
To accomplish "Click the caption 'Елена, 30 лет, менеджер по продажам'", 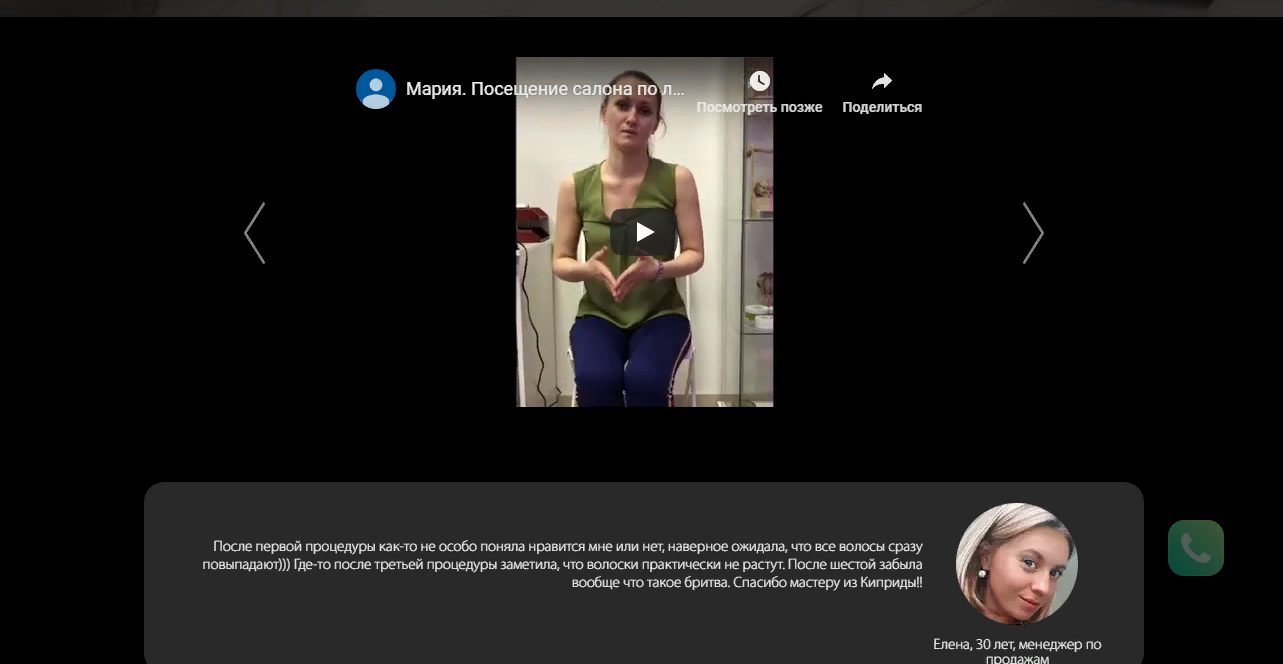I will click(1017, 651).
